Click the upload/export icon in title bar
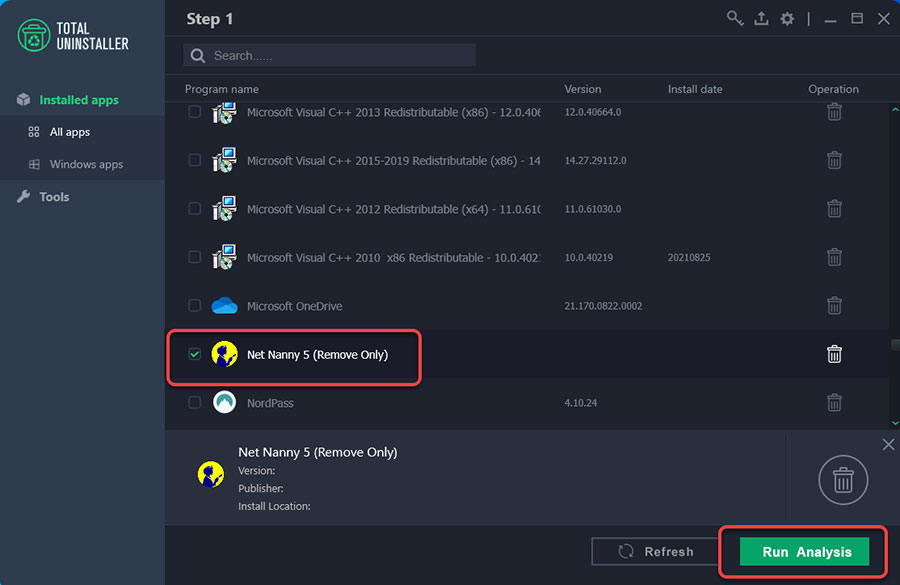The image size is (900, 585). [761, 18]
